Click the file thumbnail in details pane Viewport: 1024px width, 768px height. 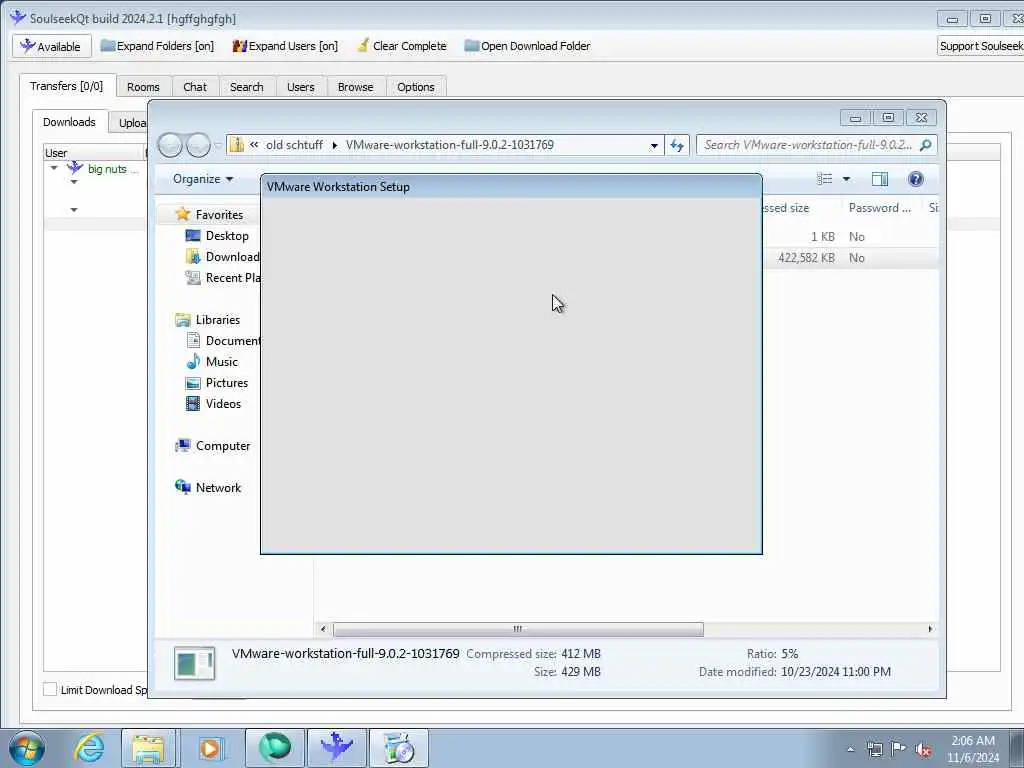195,663
